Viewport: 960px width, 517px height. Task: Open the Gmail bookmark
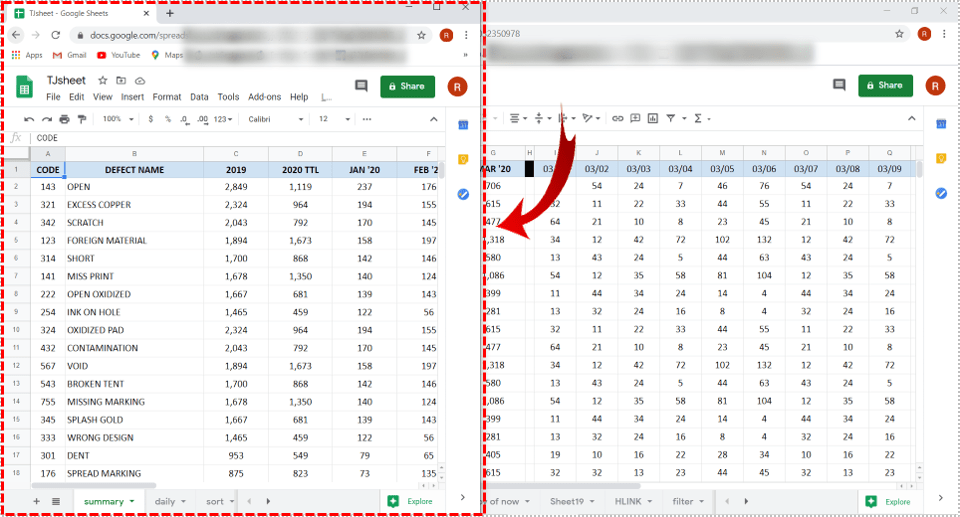click(70, 55)
